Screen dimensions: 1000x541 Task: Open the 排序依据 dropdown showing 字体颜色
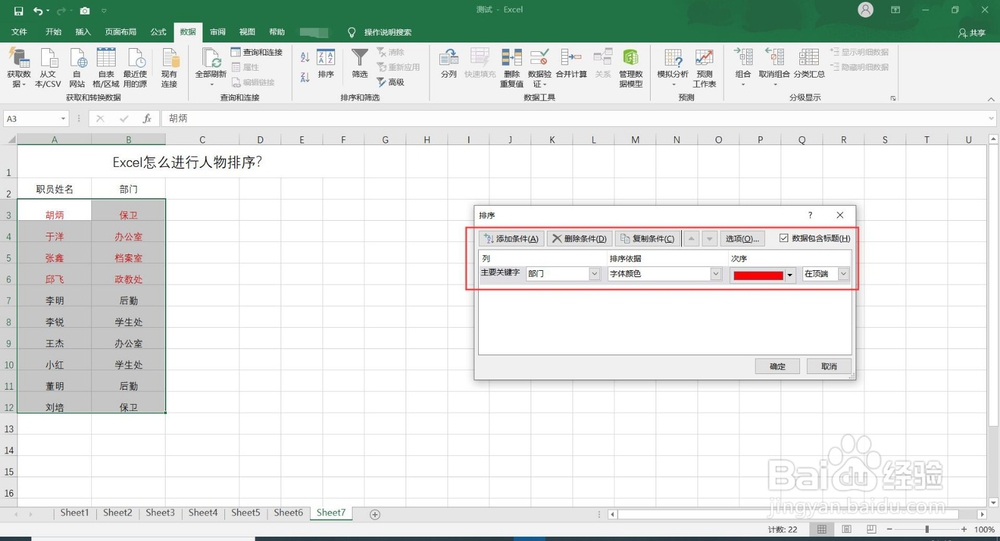click(716, 274)
